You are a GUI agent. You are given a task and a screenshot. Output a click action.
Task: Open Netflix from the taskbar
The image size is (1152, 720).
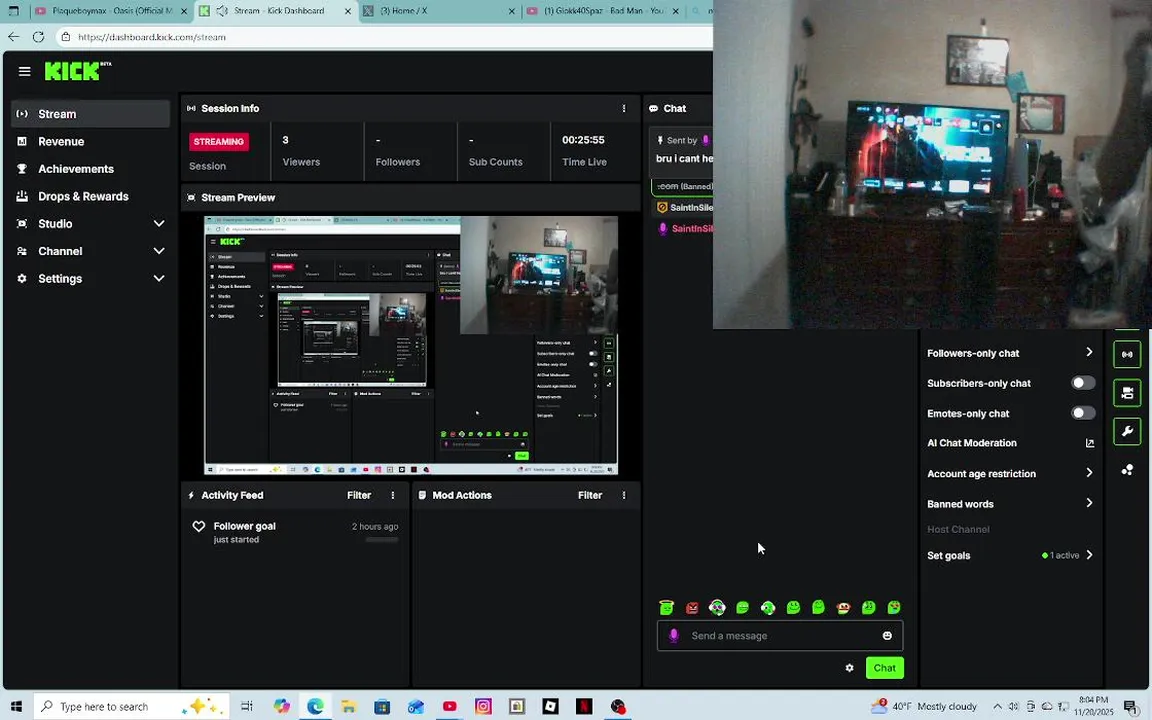pyautogui.click(x=584, y=706)
